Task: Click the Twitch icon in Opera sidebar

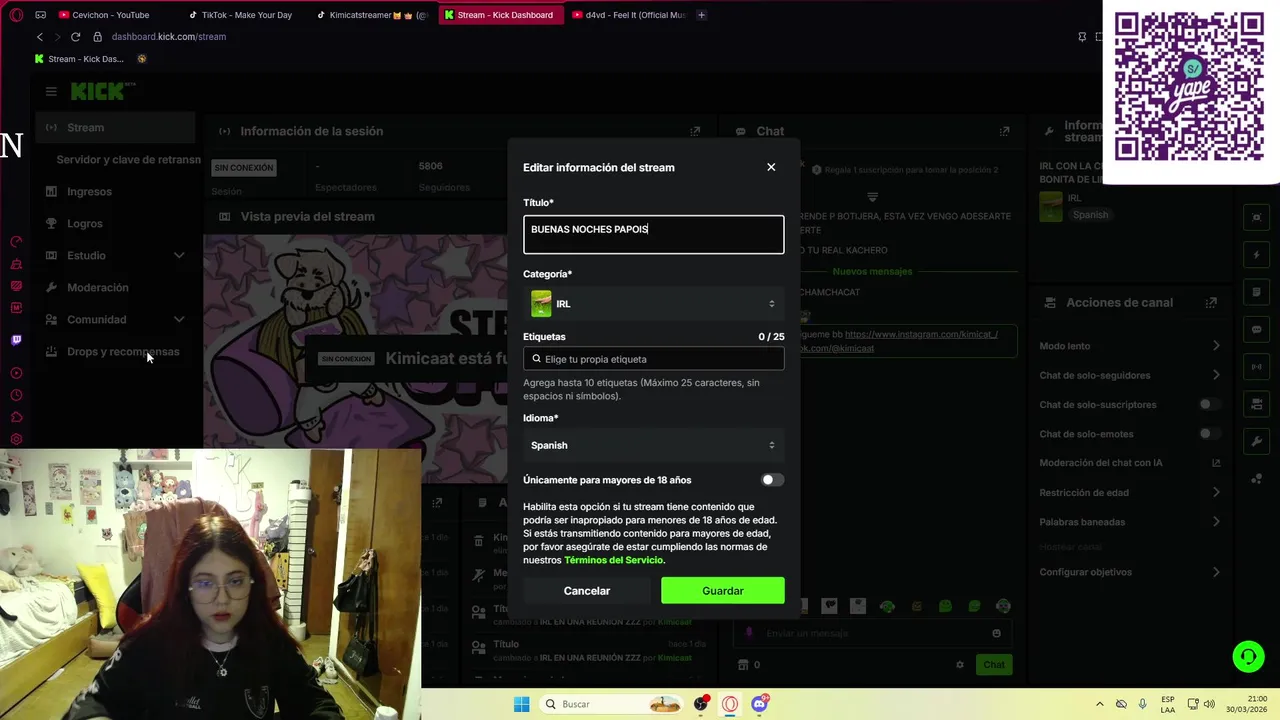Action: 16,340
